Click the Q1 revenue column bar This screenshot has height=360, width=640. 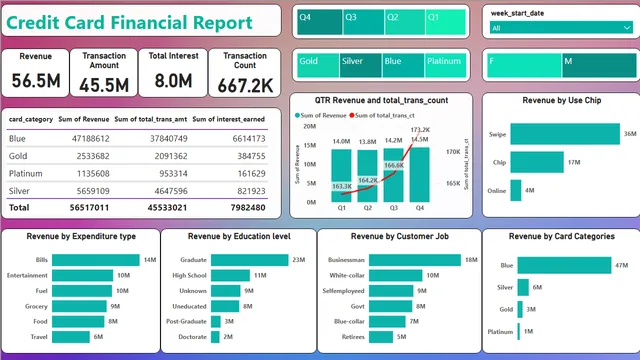(341, 176)
